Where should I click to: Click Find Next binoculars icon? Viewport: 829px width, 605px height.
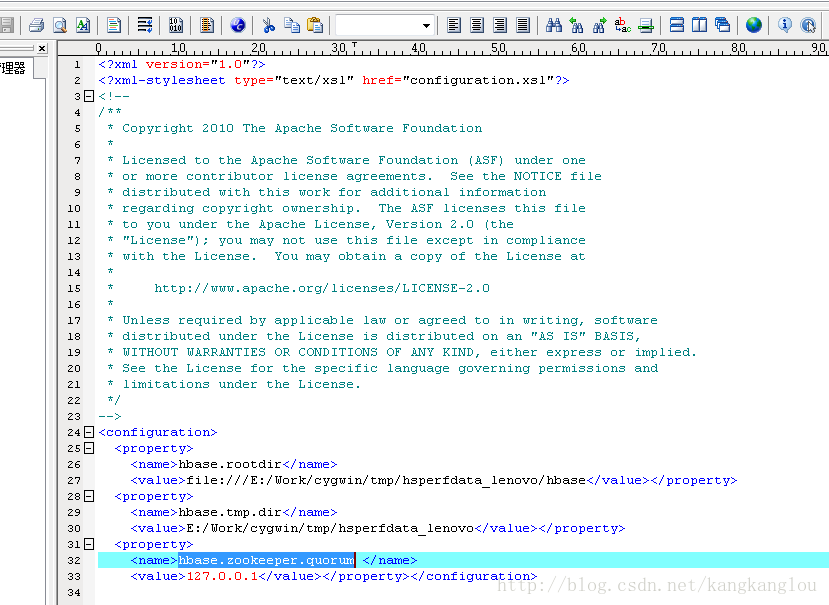pyautogui.click(x=600, y=25)
